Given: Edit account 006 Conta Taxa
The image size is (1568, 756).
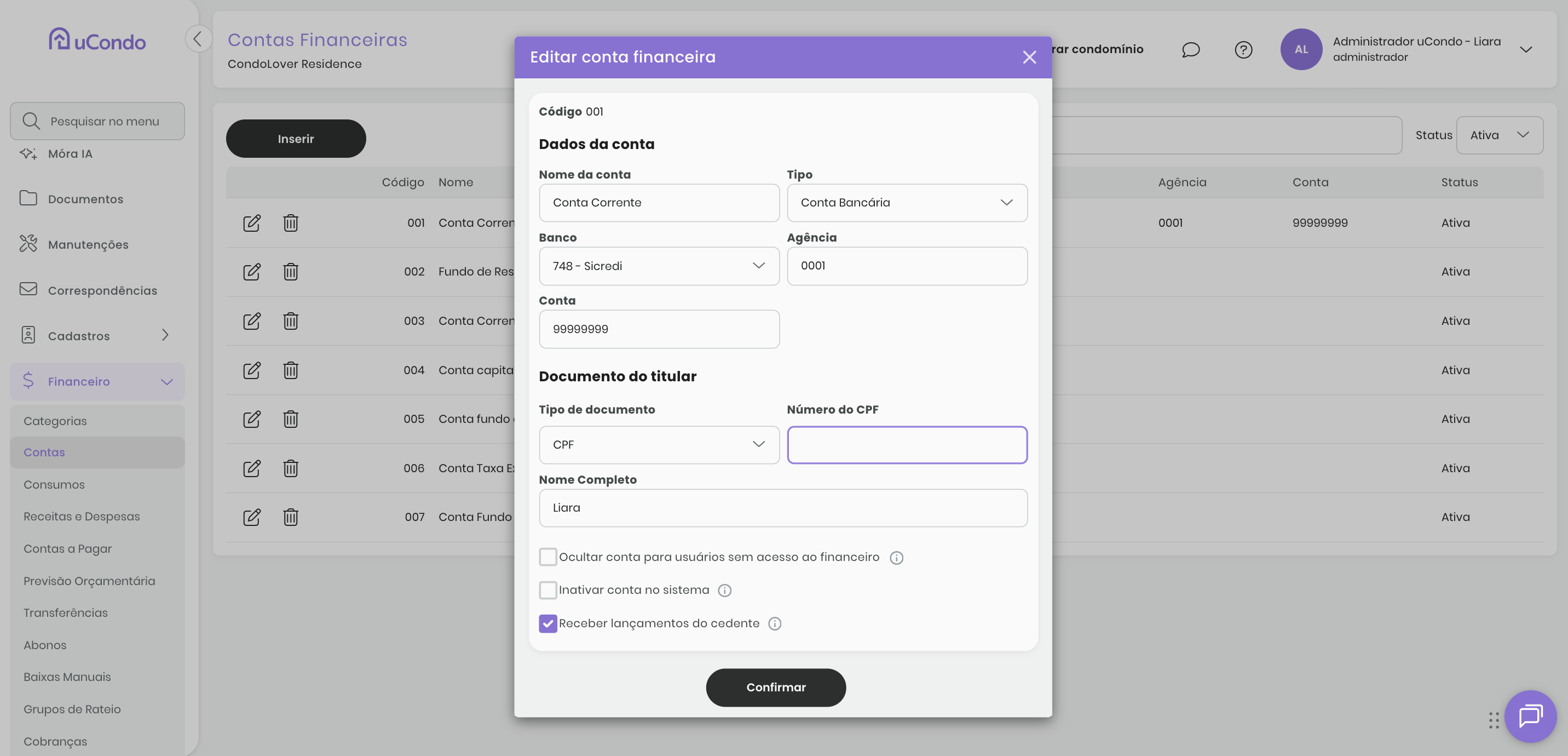Looking at the screenshot, I should 251,468.
